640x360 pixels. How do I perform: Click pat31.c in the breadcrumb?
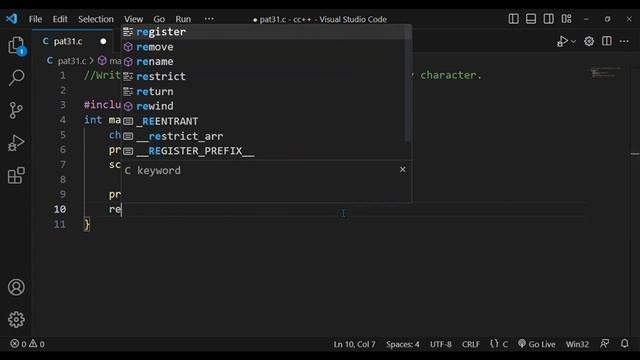(x=72, y=61)
